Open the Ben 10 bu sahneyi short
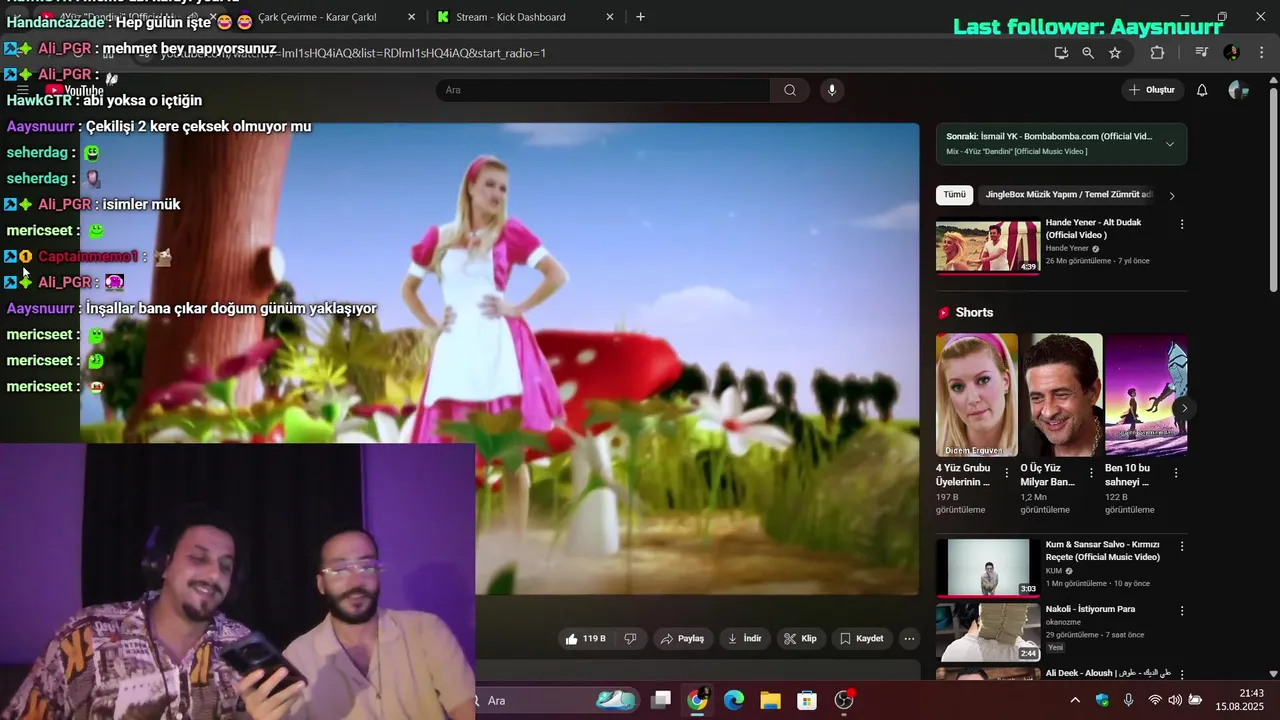Viewport: 1280px width, 720px height. tap(1146, 395)
